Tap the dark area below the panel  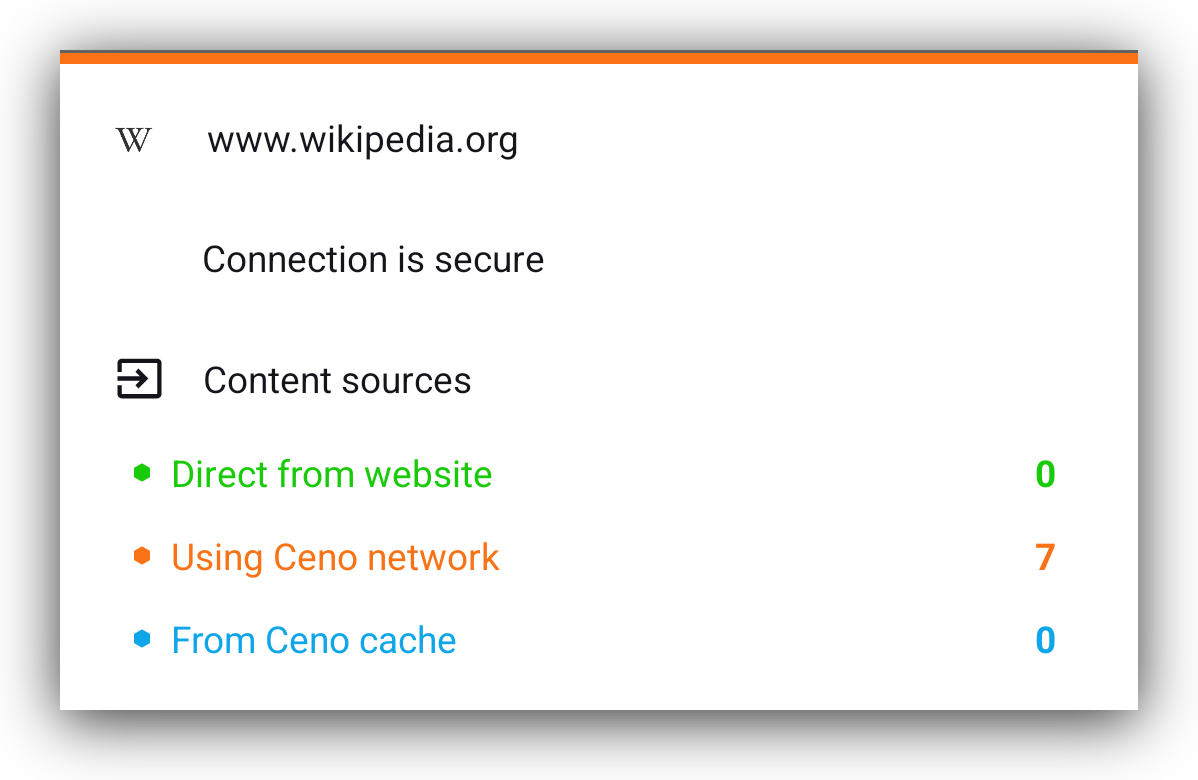pos(598,746)
